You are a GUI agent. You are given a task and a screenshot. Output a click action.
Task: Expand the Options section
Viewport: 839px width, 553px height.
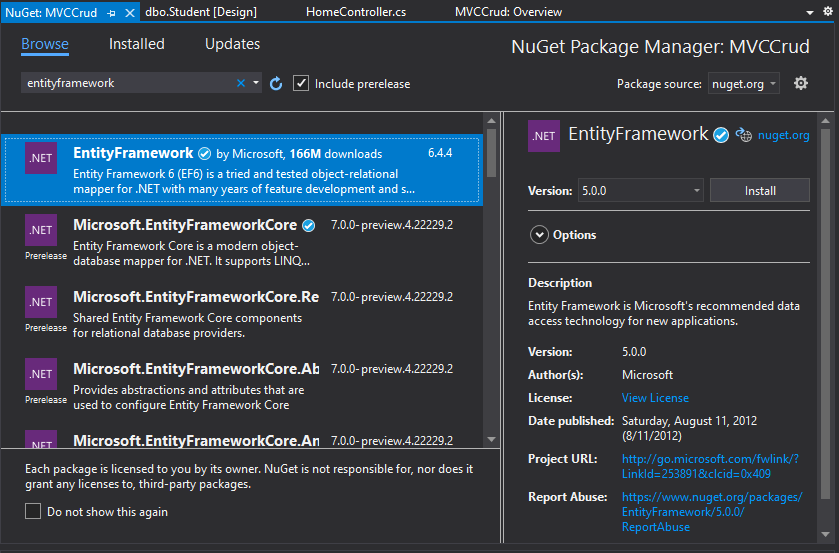click(539, 235)
